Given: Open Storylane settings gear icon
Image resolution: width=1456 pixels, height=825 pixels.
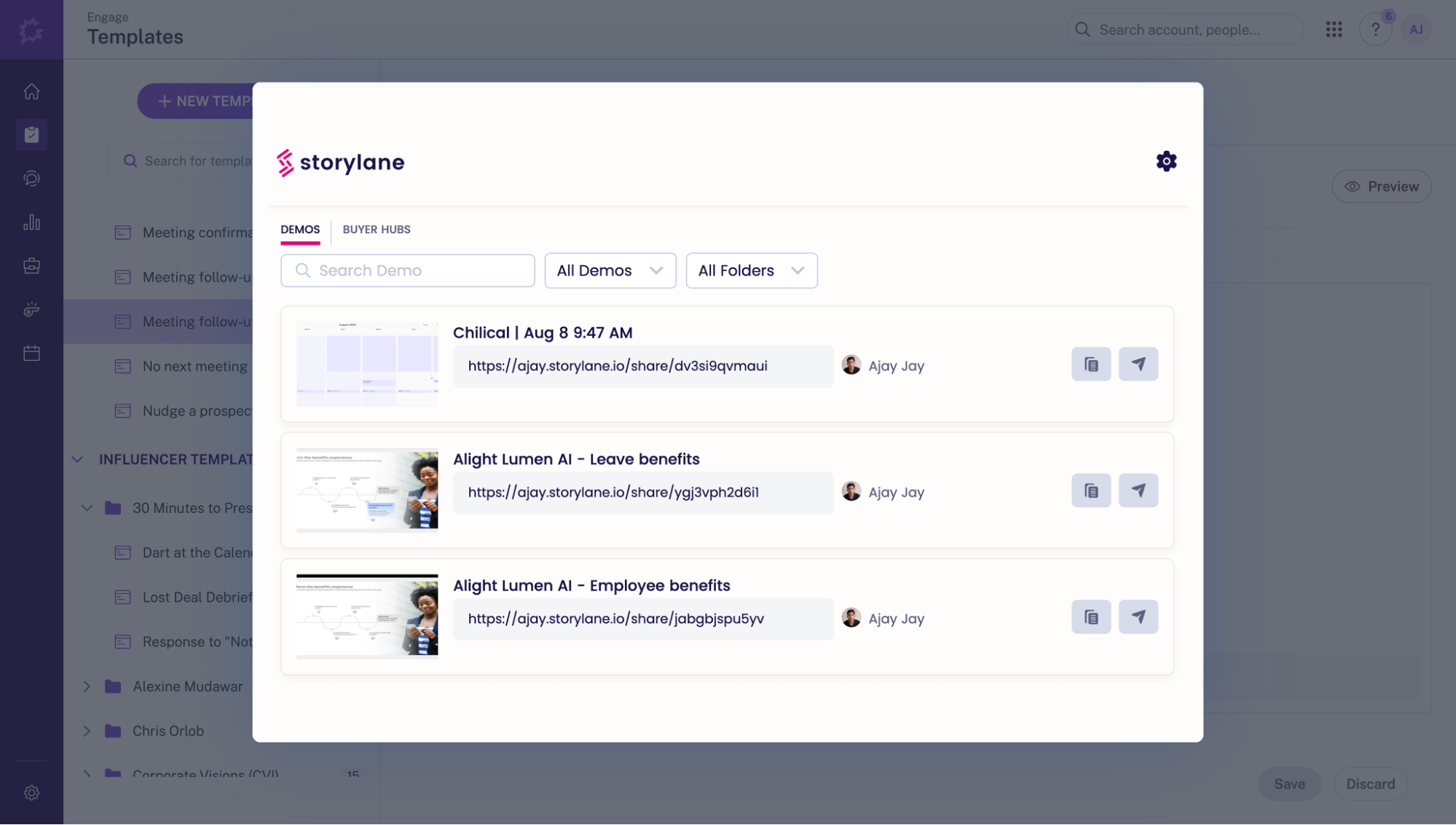Looking at the screenshot, I should click(x=1166, y=161).
